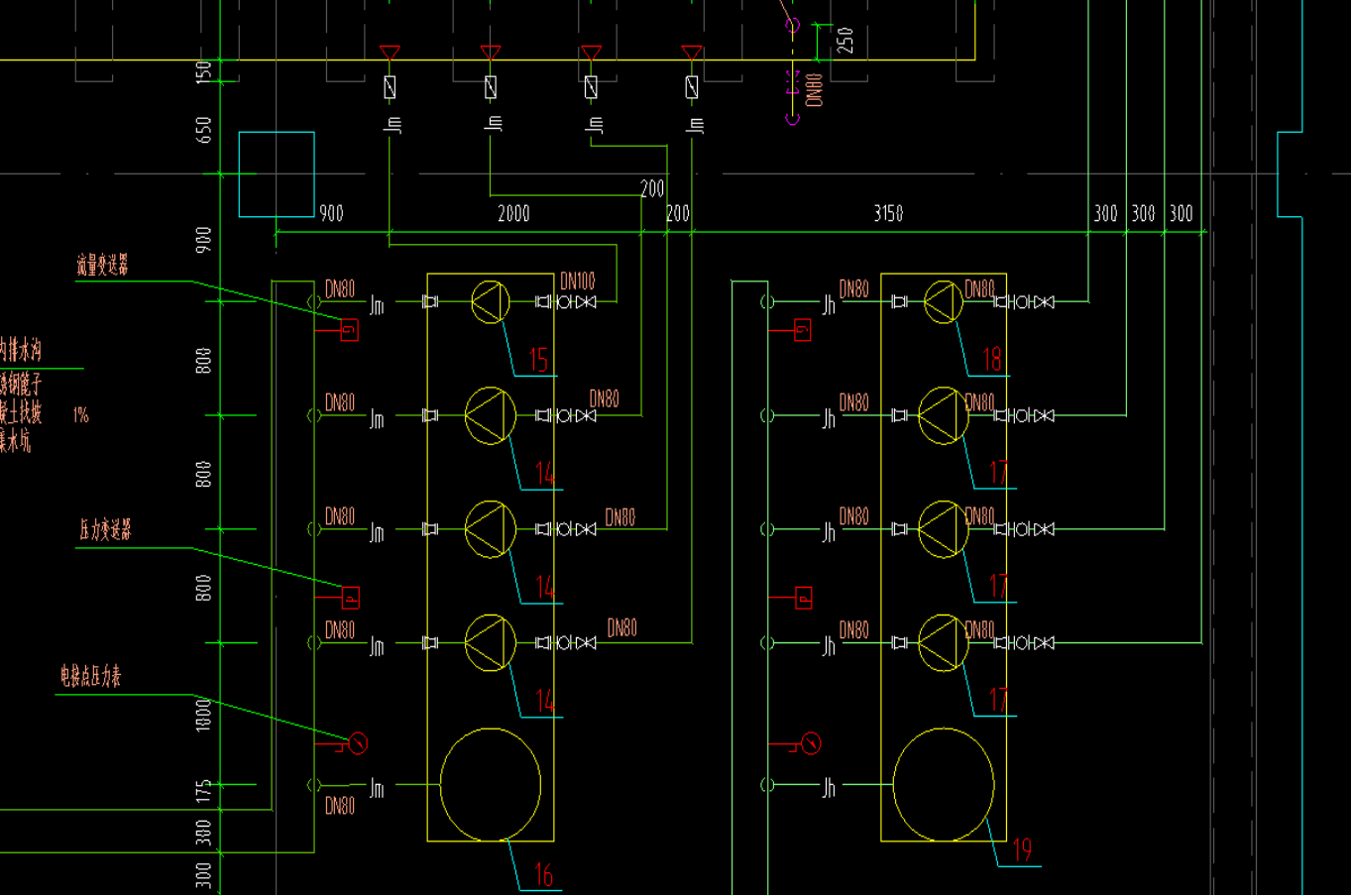Click the red equipment tag number 16
This screenshot has height=896, width=1351.
pyautogui.click(x=543, y=874)
